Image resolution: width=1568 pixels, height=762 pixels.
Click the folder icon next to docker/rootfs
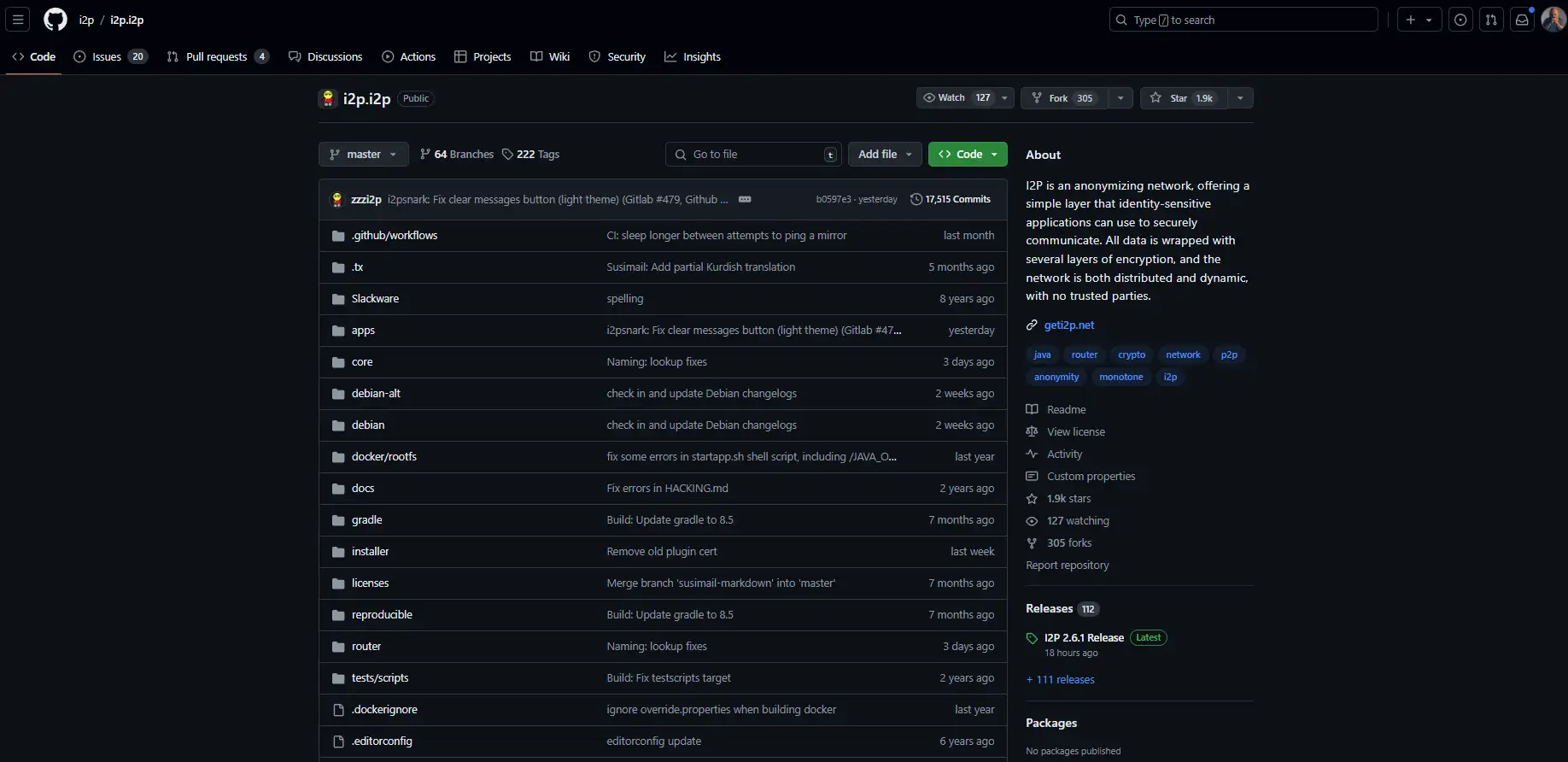point(338,457)
